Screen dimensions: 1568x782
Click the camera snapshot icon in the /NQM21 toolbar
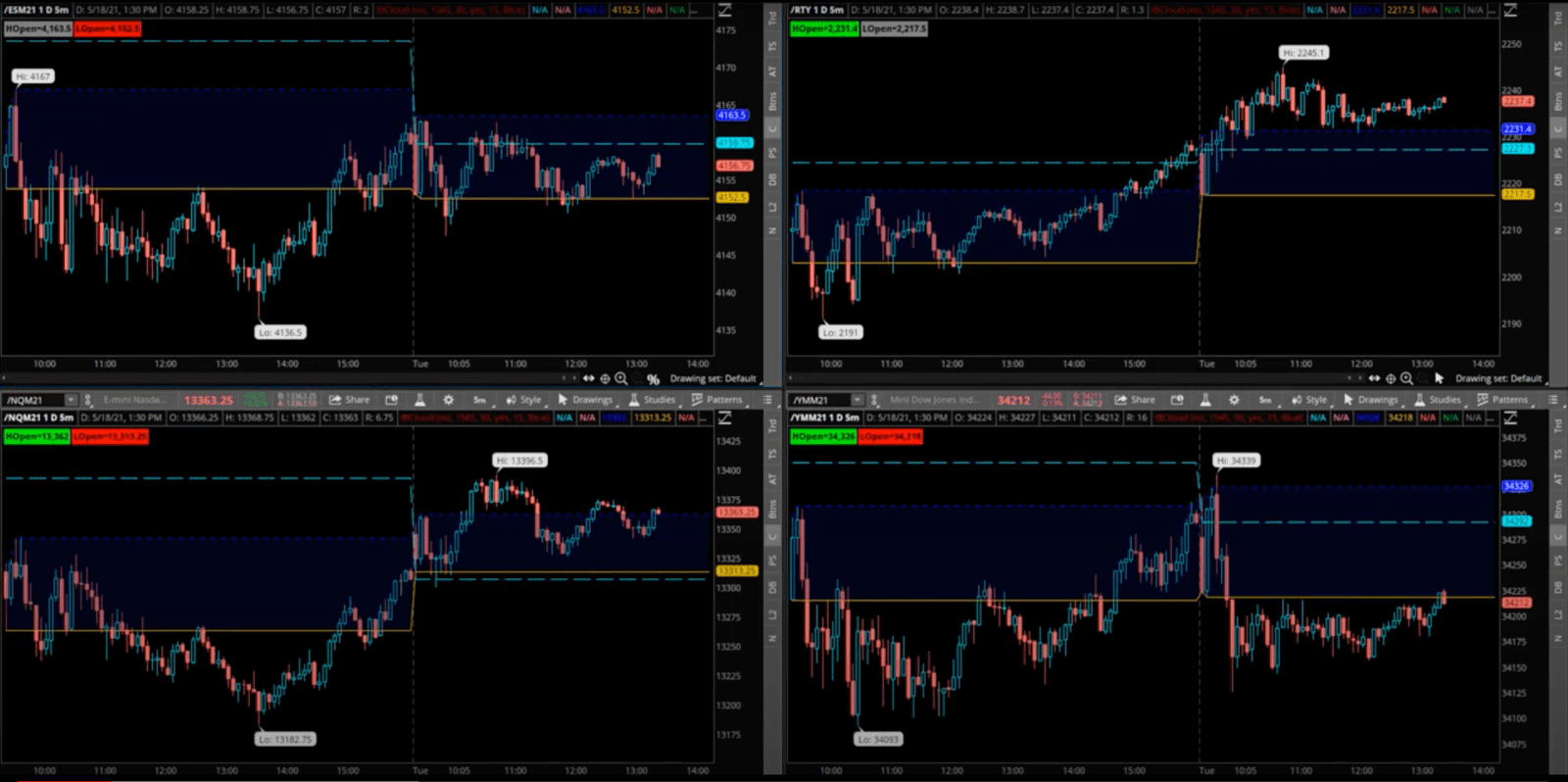coord(391,400)
